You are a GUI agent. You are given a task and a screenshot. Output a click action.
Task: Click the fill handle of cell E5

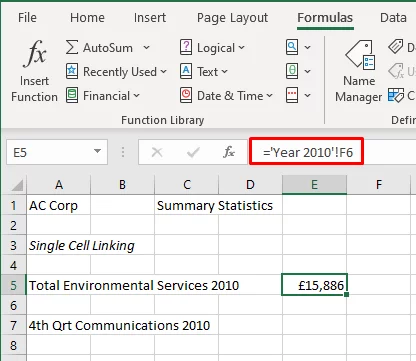pos(346,294)
